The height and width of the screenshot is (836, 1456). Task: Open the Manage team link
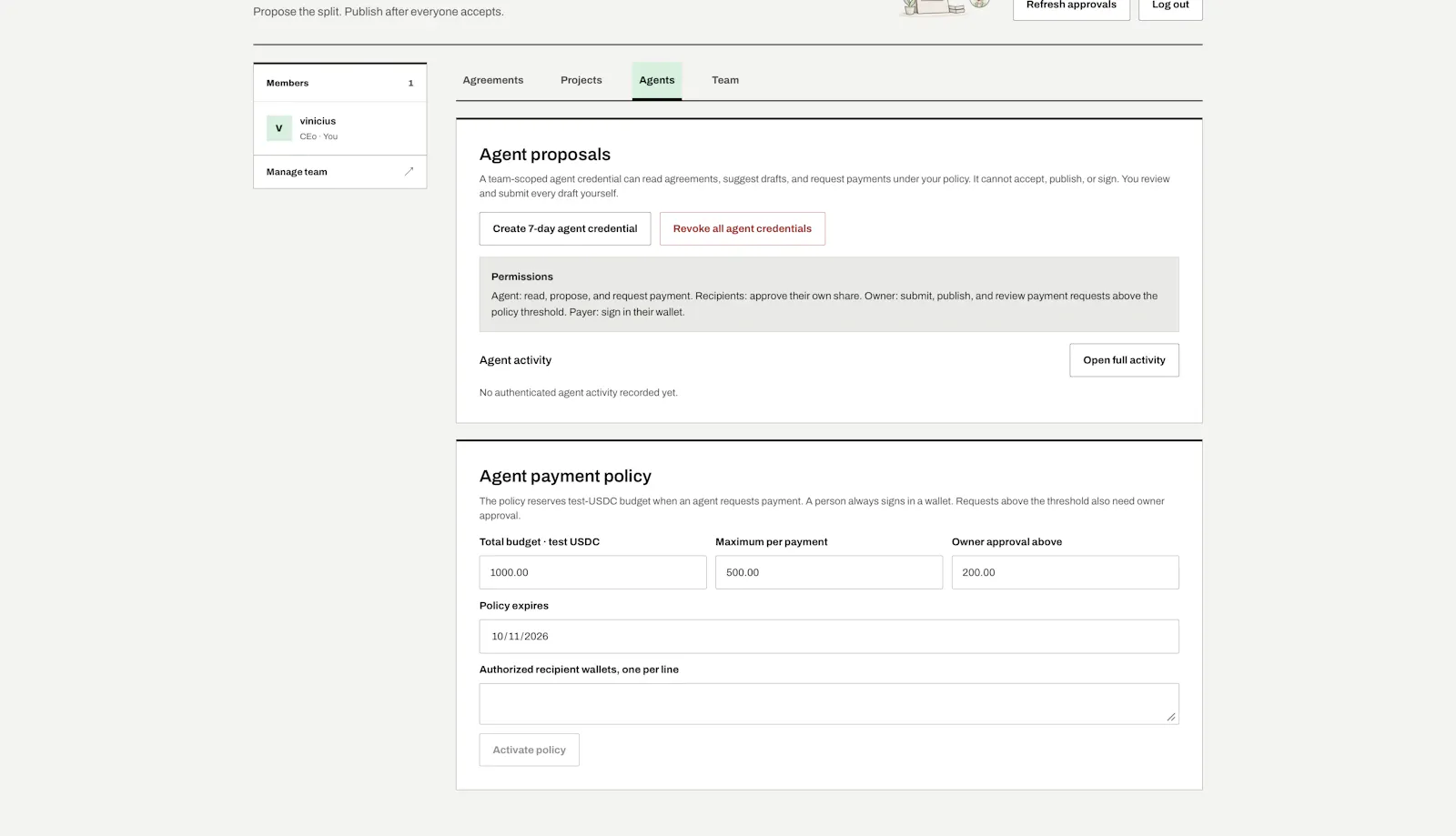click(340, 172)
